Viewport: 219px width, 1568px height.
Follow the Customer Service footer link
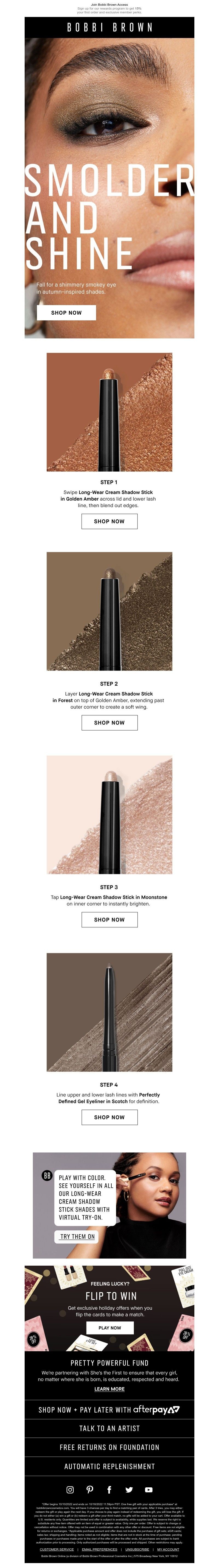(57, 1549)
